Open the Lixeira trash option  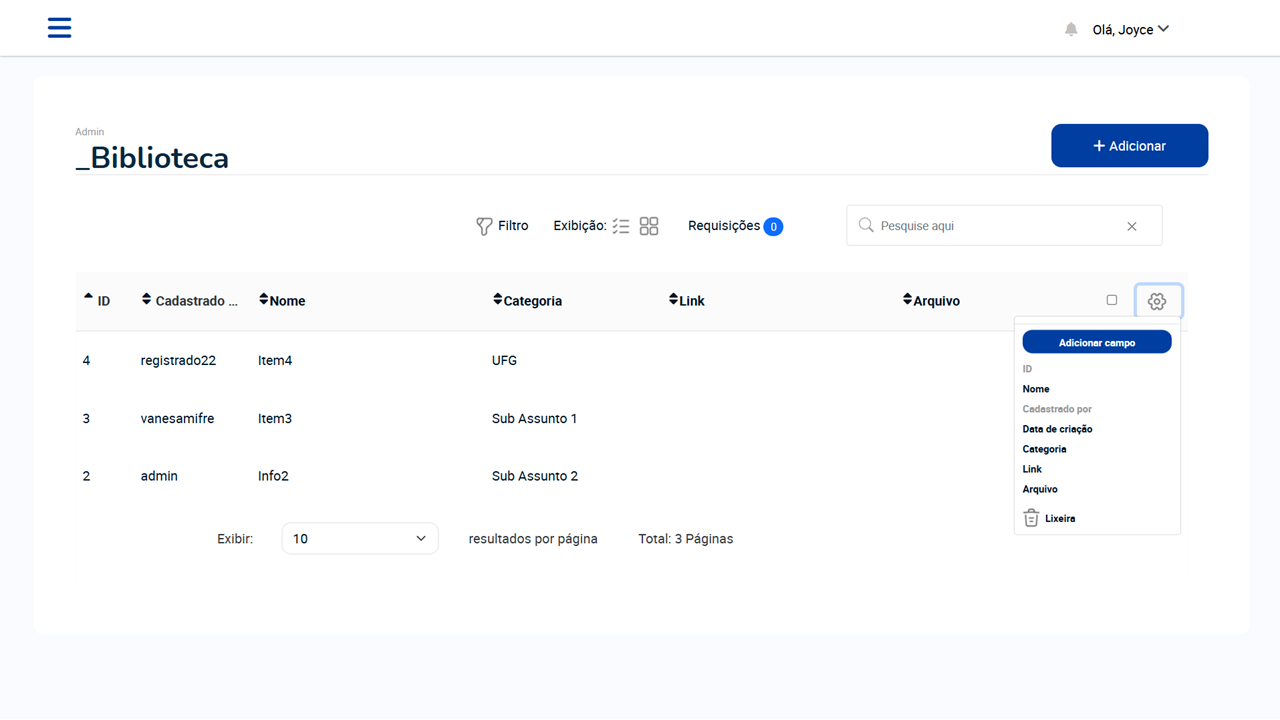[x=1049, y=518]
